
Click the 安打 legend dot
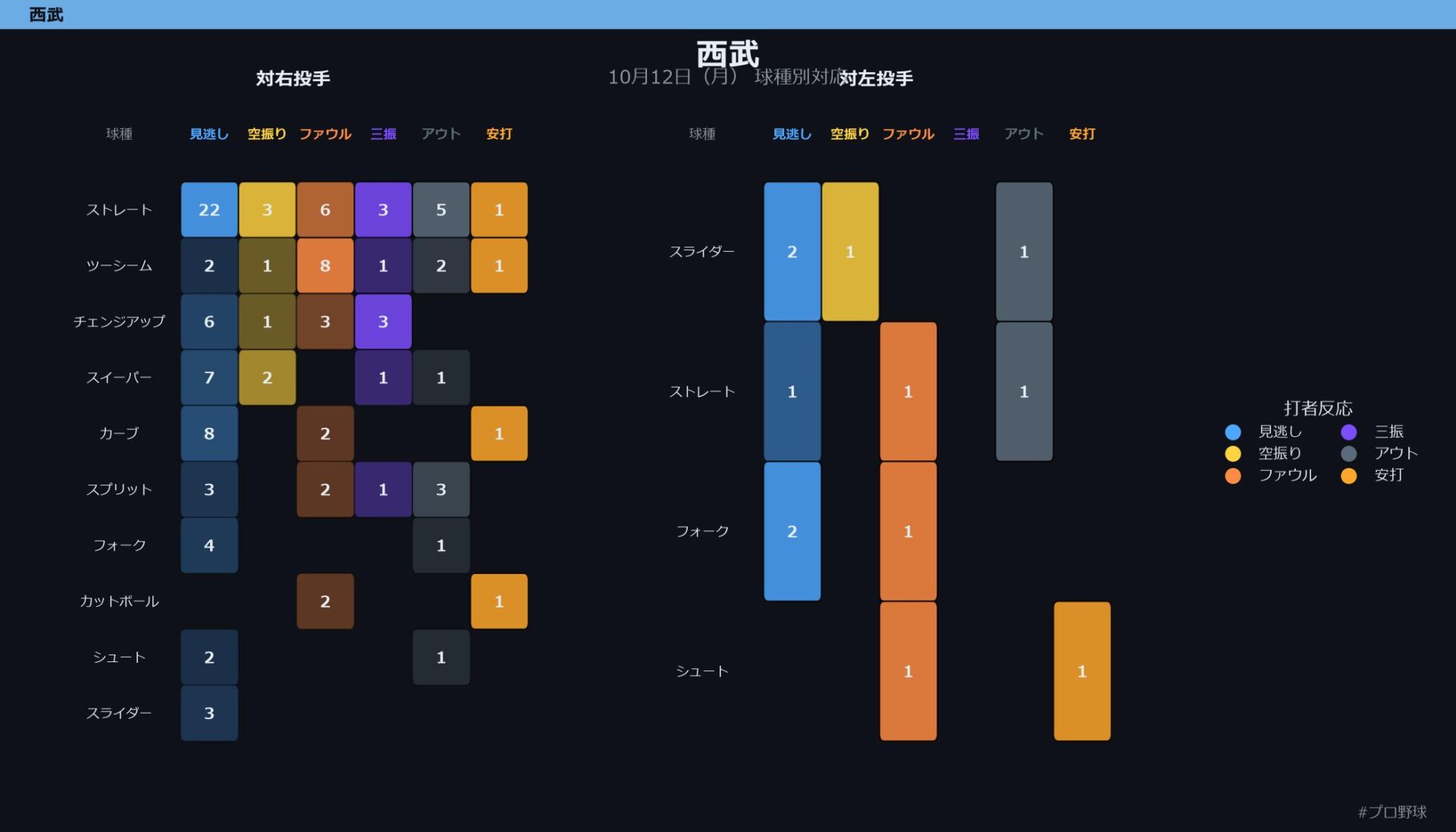coord(1348,476)
